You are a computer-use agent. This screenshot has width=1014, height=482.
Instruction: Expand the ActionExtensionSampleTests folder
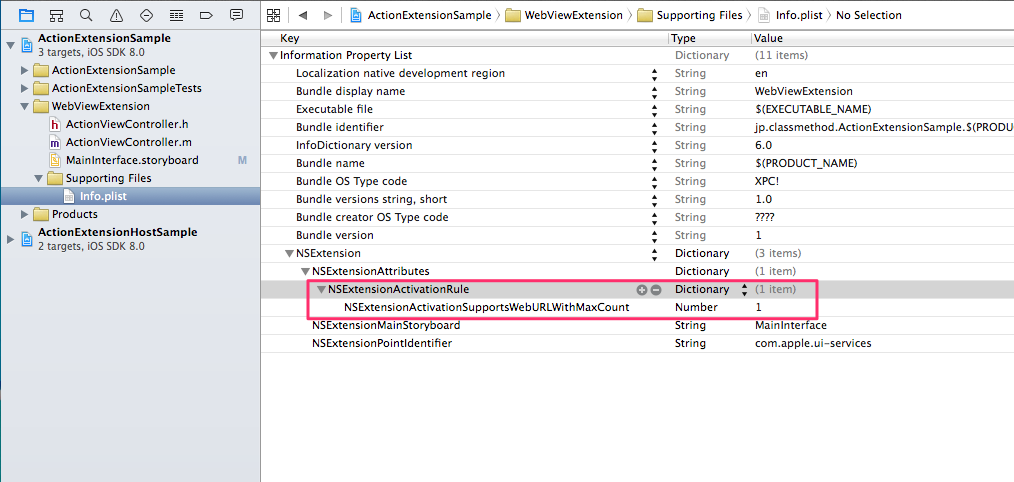click(x=25, y=88)
